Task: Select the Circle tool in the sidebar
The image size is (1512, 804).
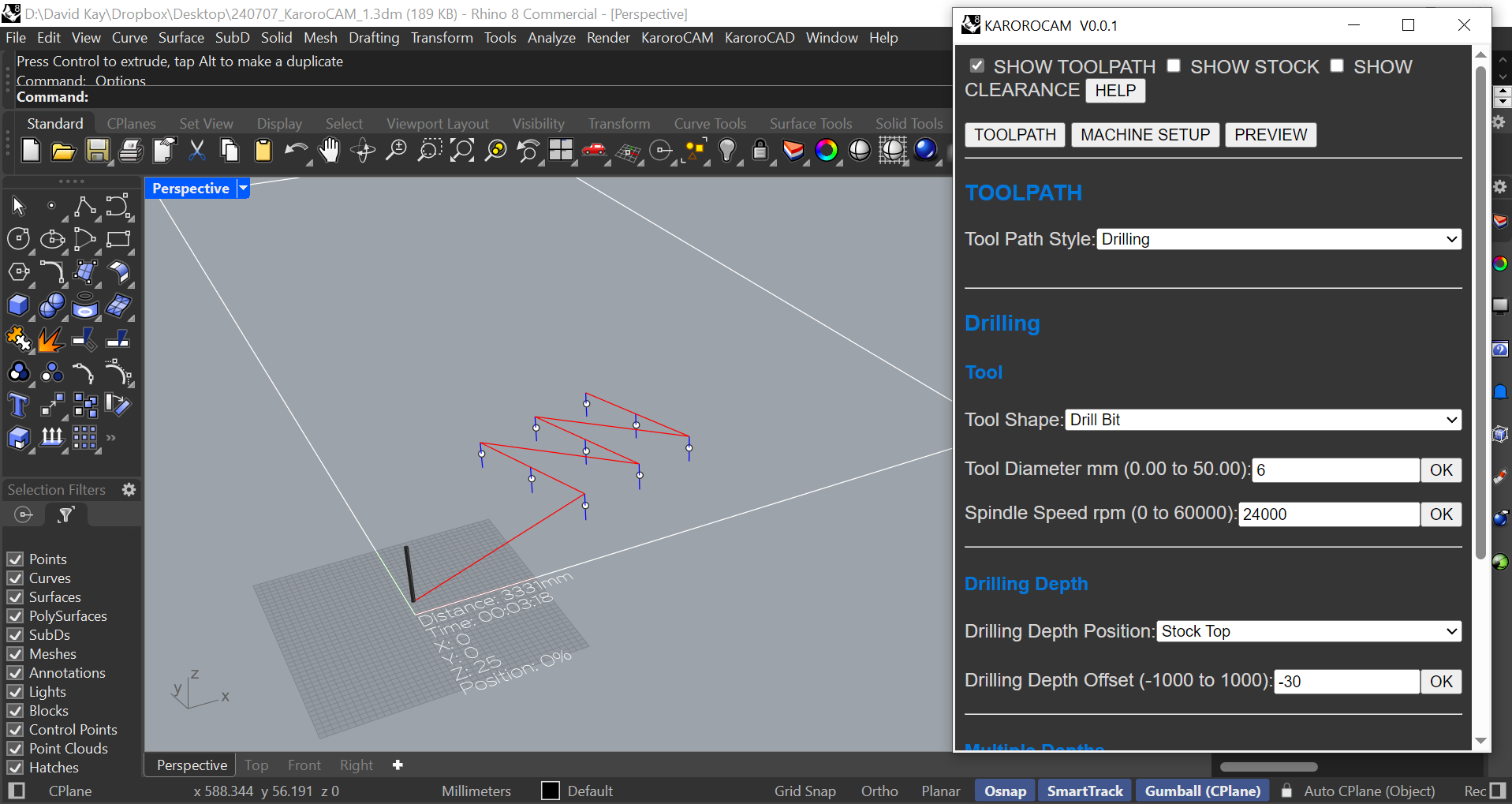Action: point(19,239)
